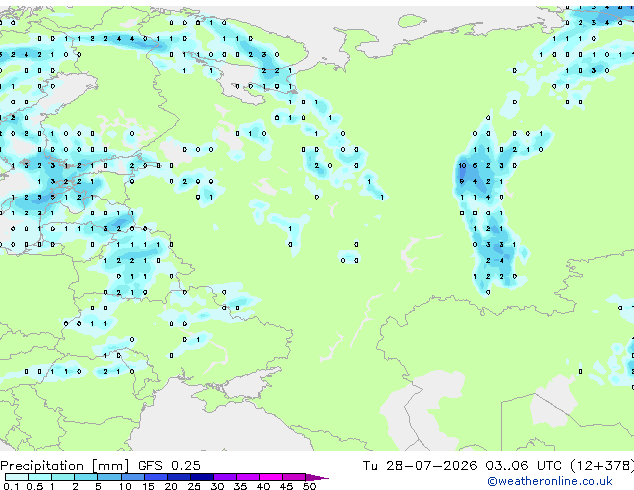Click the 30 label under the color scale

click(217, 486)
